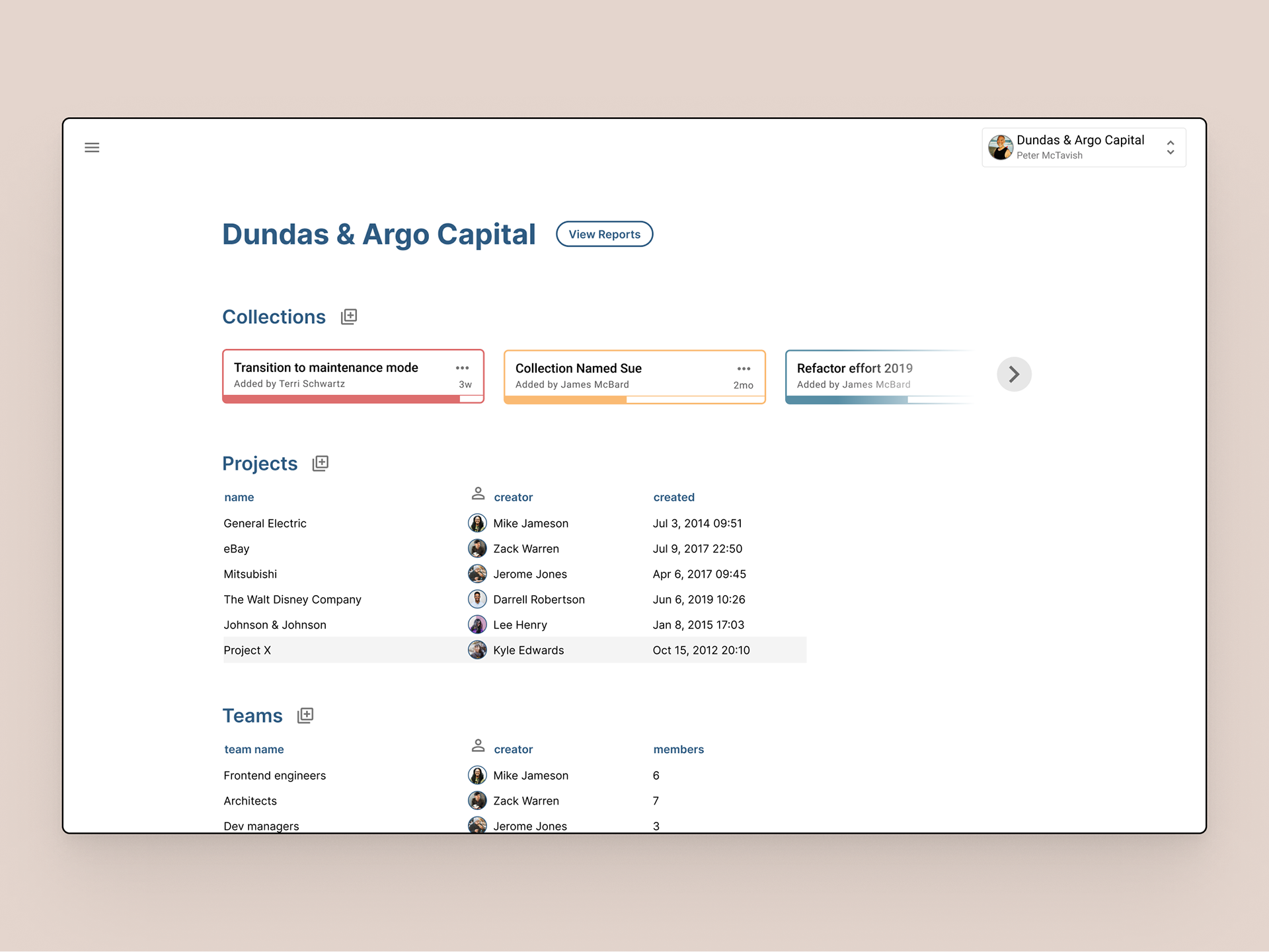1269x952 pixels.
Task: Click the Lee Henry creator name
Action: pyautogui.click(x=520, y=625)
